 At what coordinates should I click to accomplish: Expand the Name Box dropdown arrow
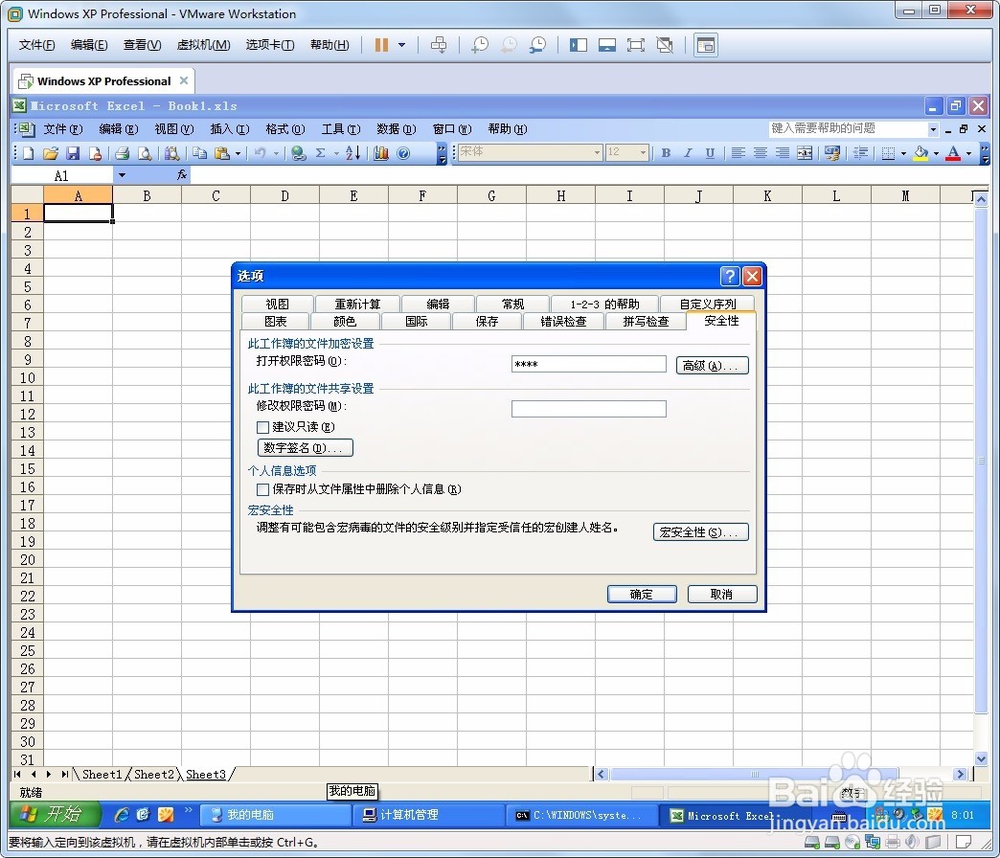click(x=121, y=175)
